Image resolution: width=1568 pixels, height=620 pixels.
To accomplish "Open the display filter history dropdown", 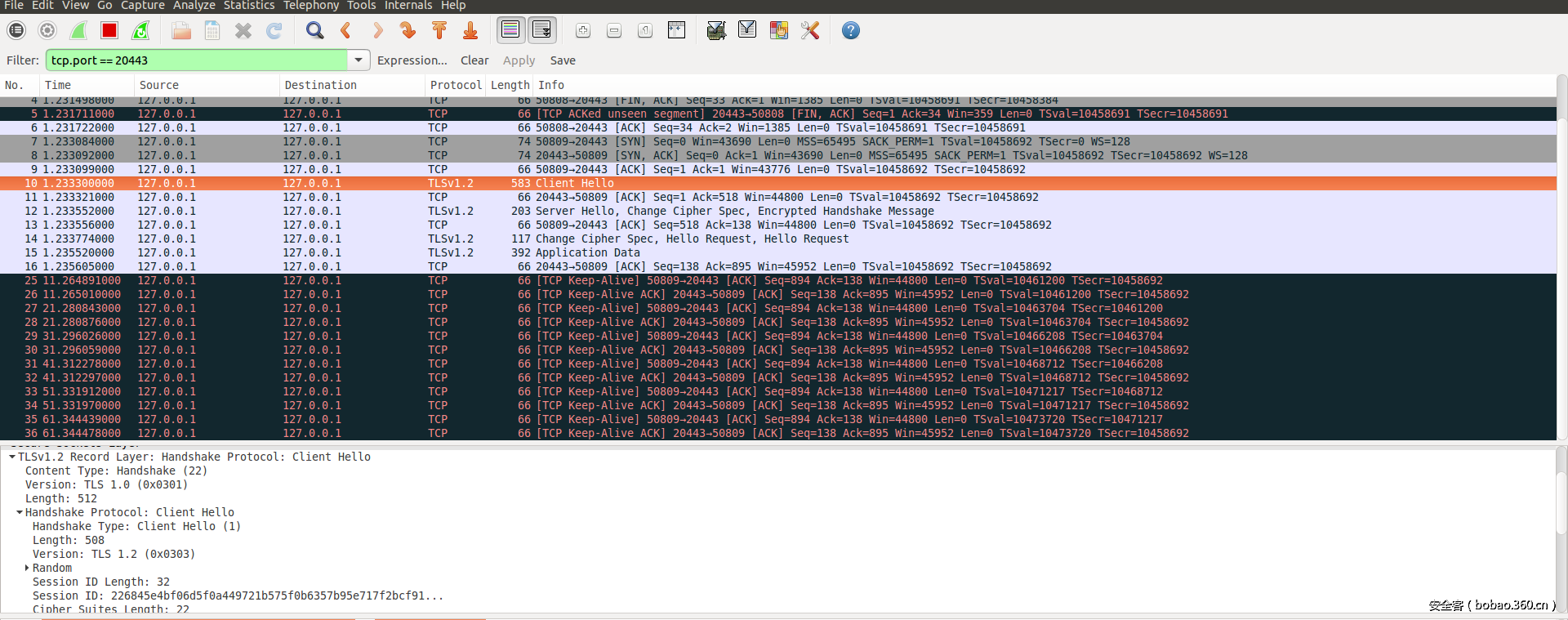I will (358, 60).
